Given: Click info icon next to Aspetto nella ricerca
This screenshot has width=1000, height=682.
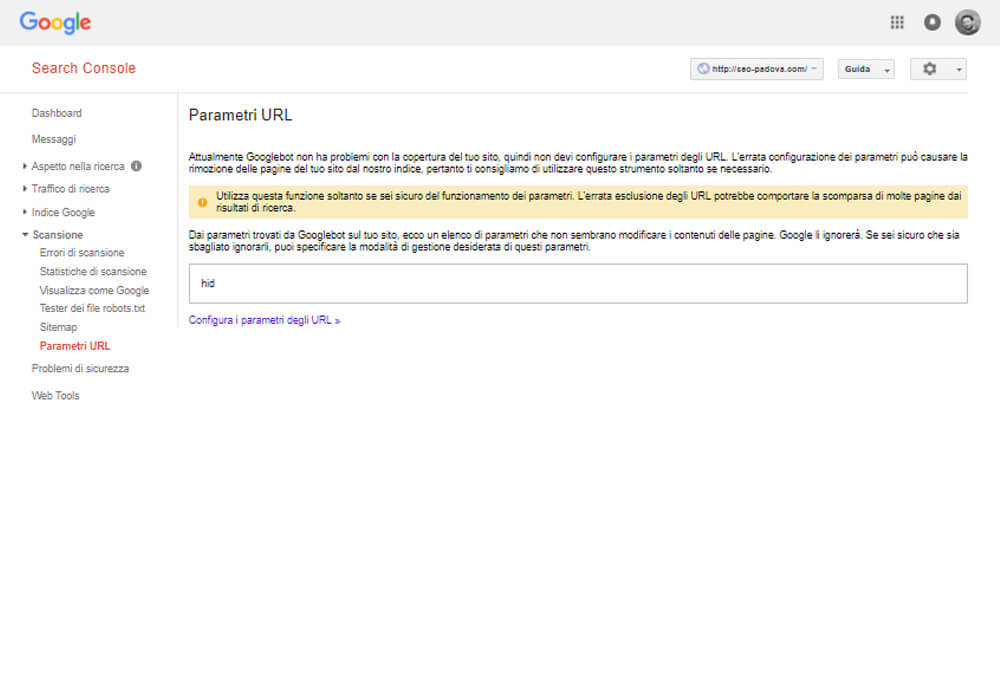Looking at the screenshot, I should click(x=136, y=166).
